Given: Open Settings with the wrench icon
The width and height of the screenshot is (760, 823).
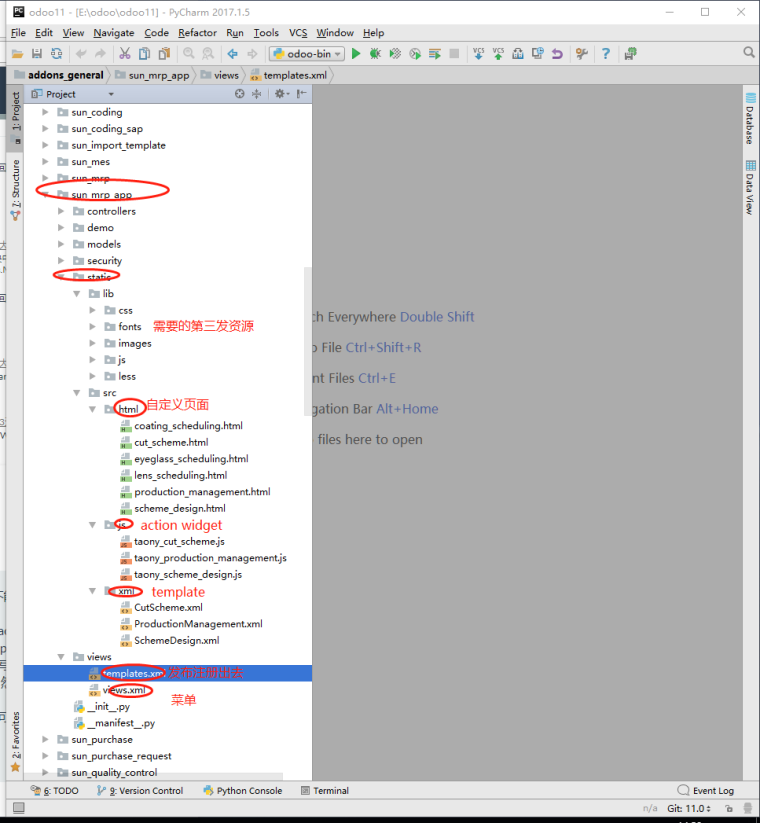Looking at the screenshot, I should 582,54.
